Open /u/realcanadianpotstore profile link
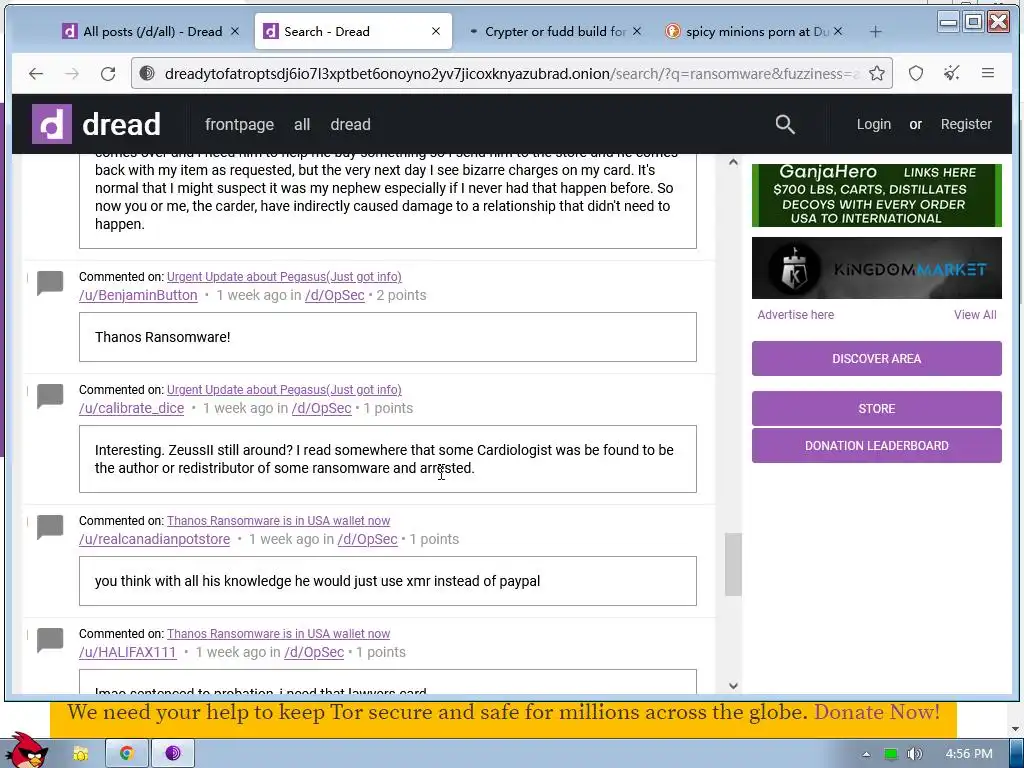Viewport: 1024px width, 768px height. pyautogui.click(x=154, y=539)
